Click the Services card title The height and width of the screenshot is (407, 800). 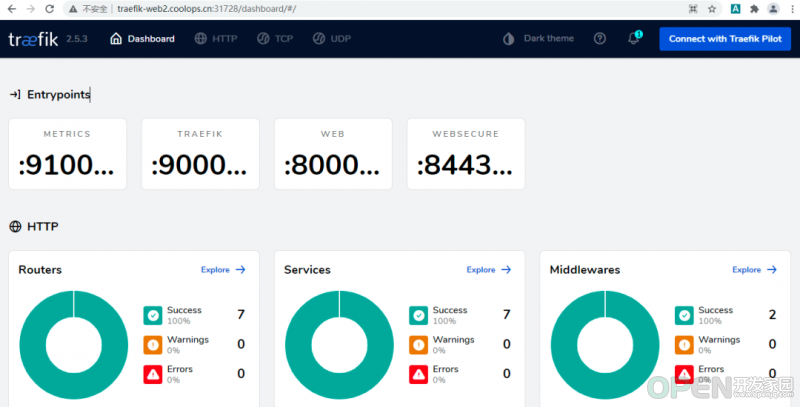pos(307,270)
